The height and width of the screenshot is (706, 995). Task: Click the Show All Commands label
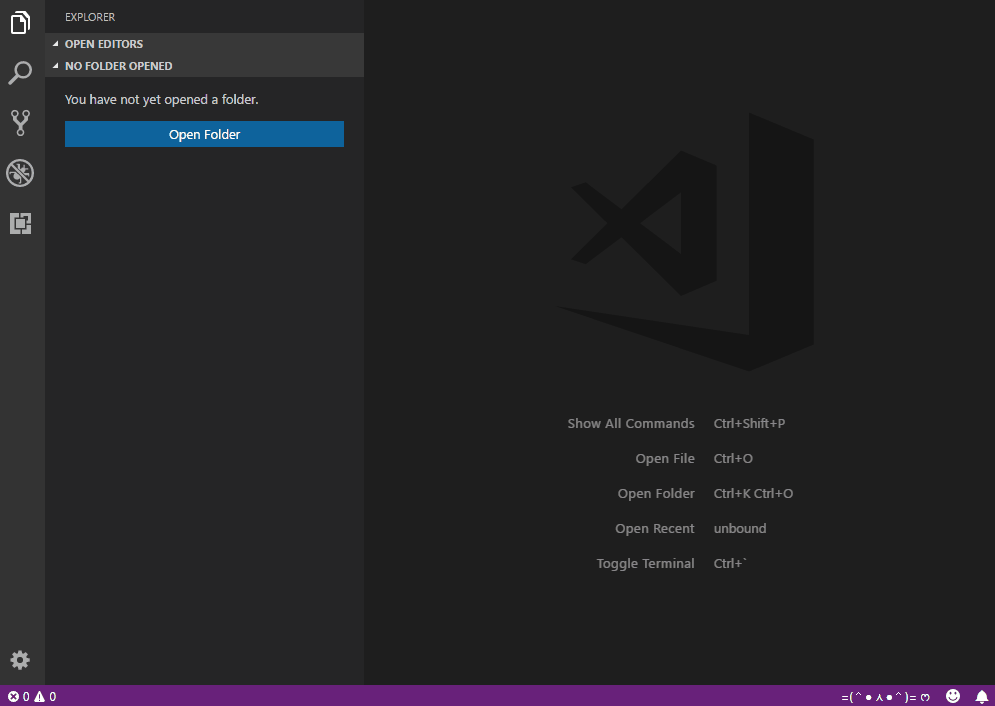631,424
